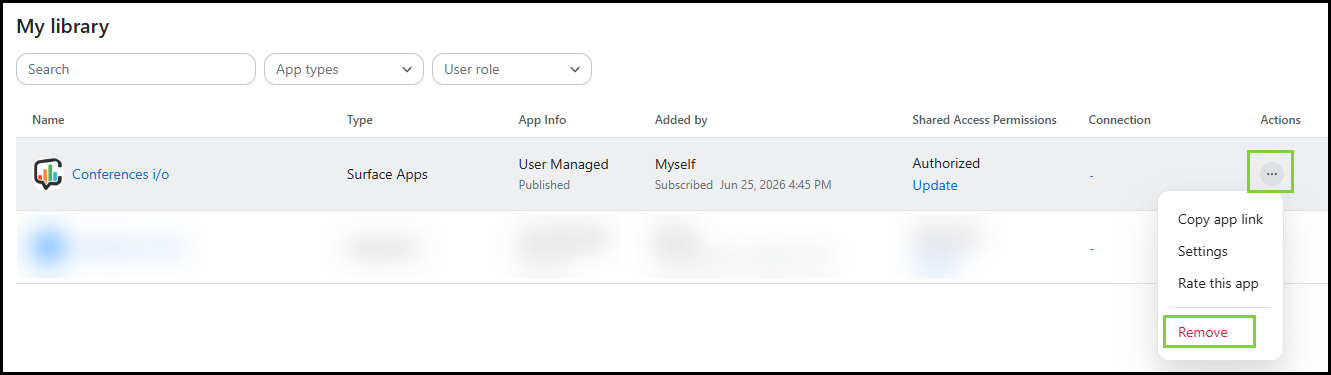
Task: Click the Authorized permission status text
Action: [x=946, y=163]
